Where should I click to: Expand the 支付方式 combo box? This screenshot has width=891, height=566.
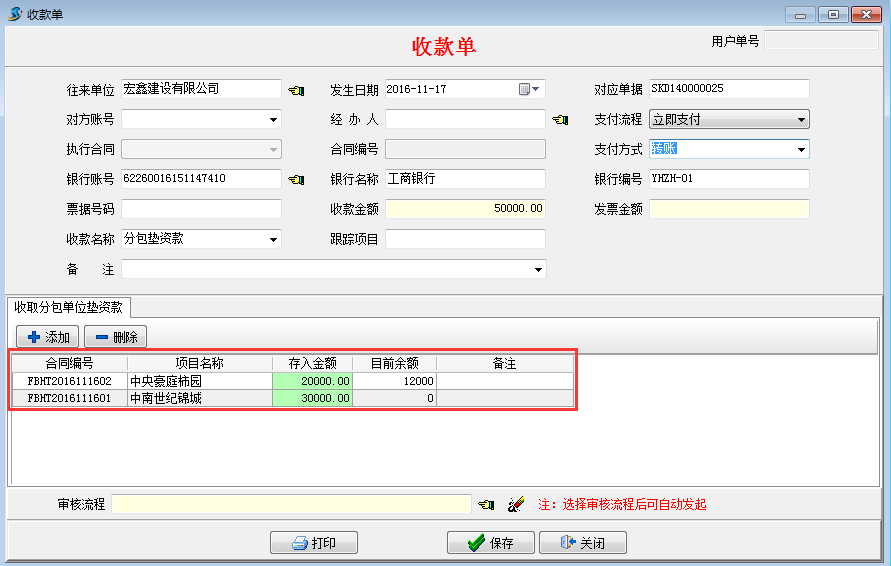801,150
